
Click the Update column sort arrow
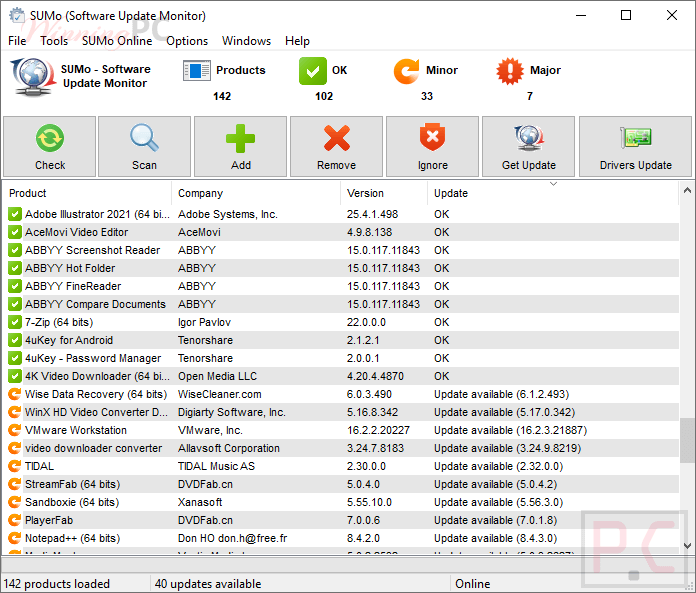pos(554,184)
